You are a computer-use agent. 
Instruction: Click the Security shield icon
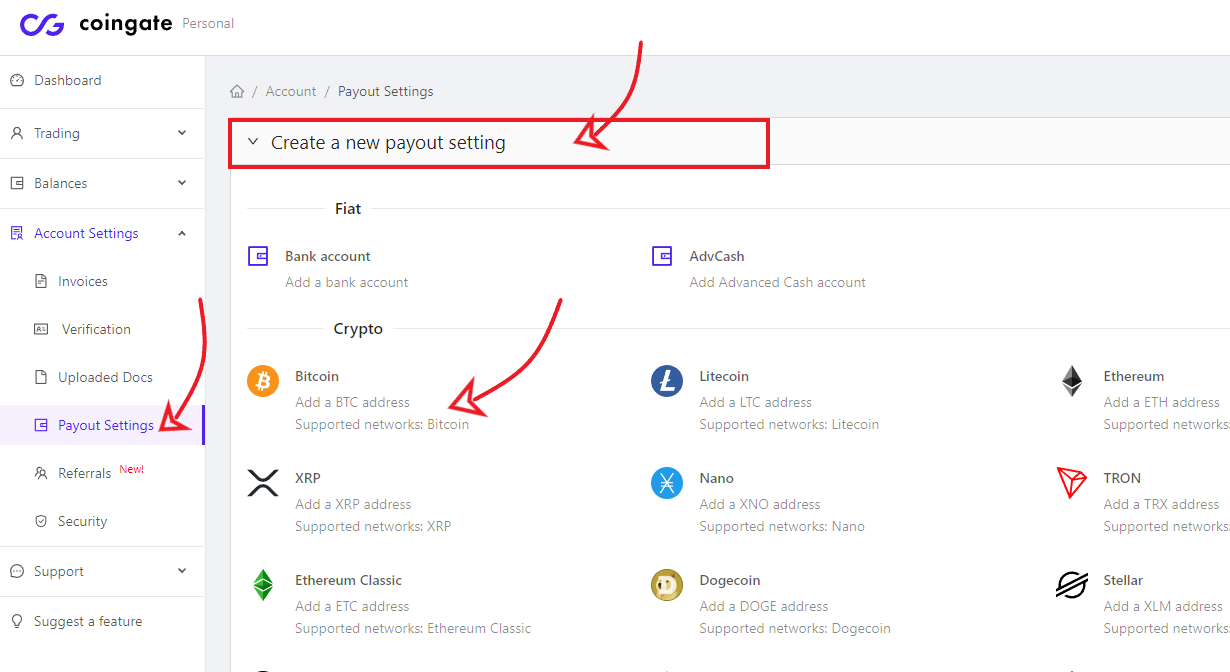(41, 521)
